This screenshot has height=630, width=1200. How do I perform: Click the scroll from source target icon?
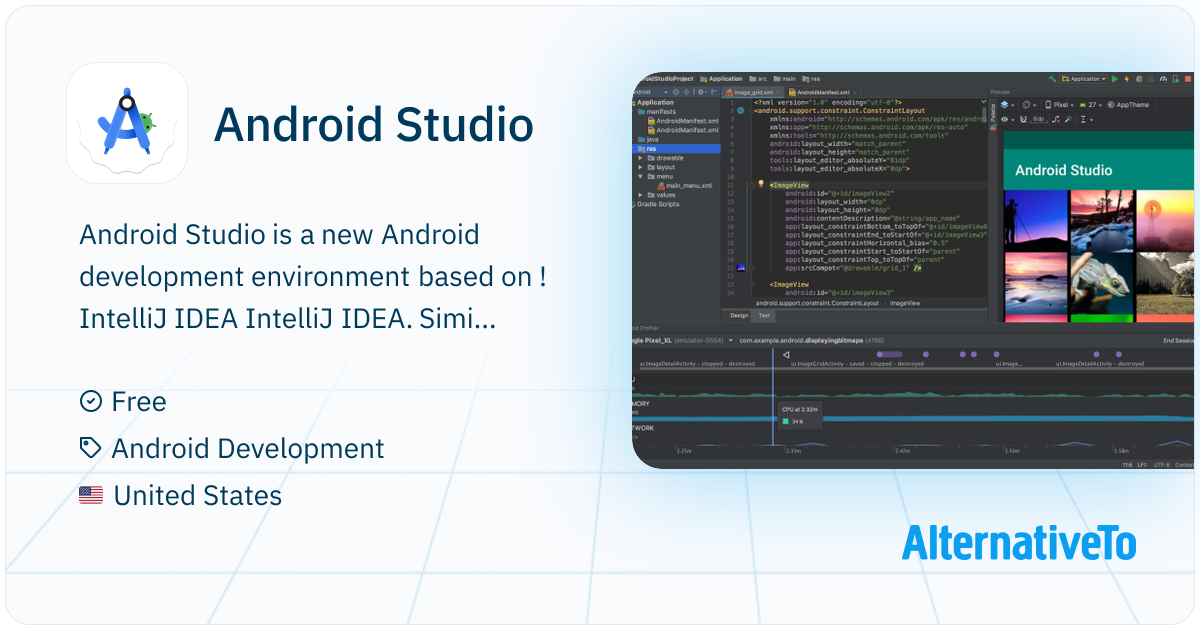pyautogui.click(x=676, y=92)
